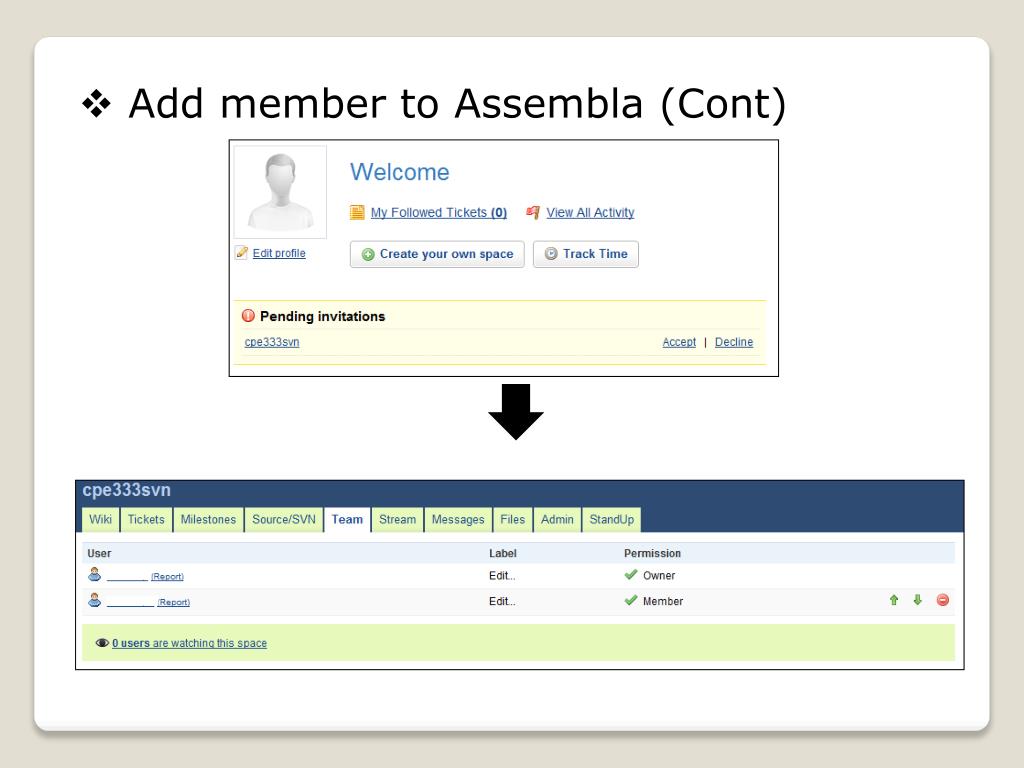The width and height of the screenshot is (1024, 768).
Task: Click the Owner row user avatar icon
Action: tap(95, 575)
